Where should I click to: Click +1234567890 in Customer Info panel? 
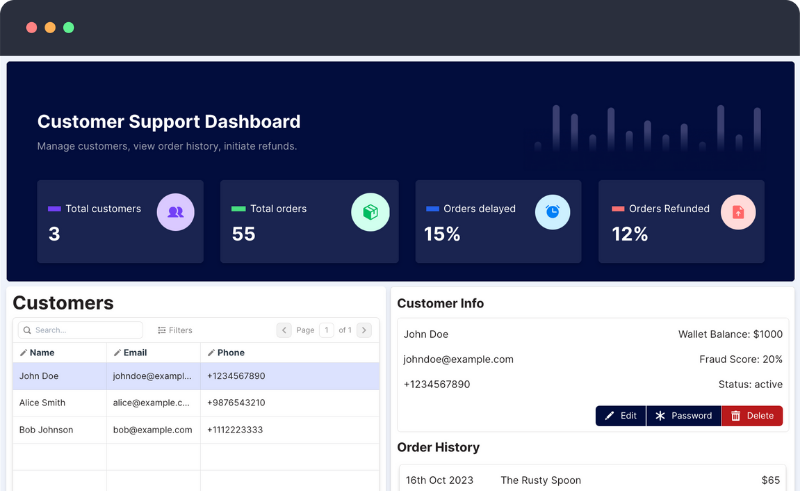(437, 384)
